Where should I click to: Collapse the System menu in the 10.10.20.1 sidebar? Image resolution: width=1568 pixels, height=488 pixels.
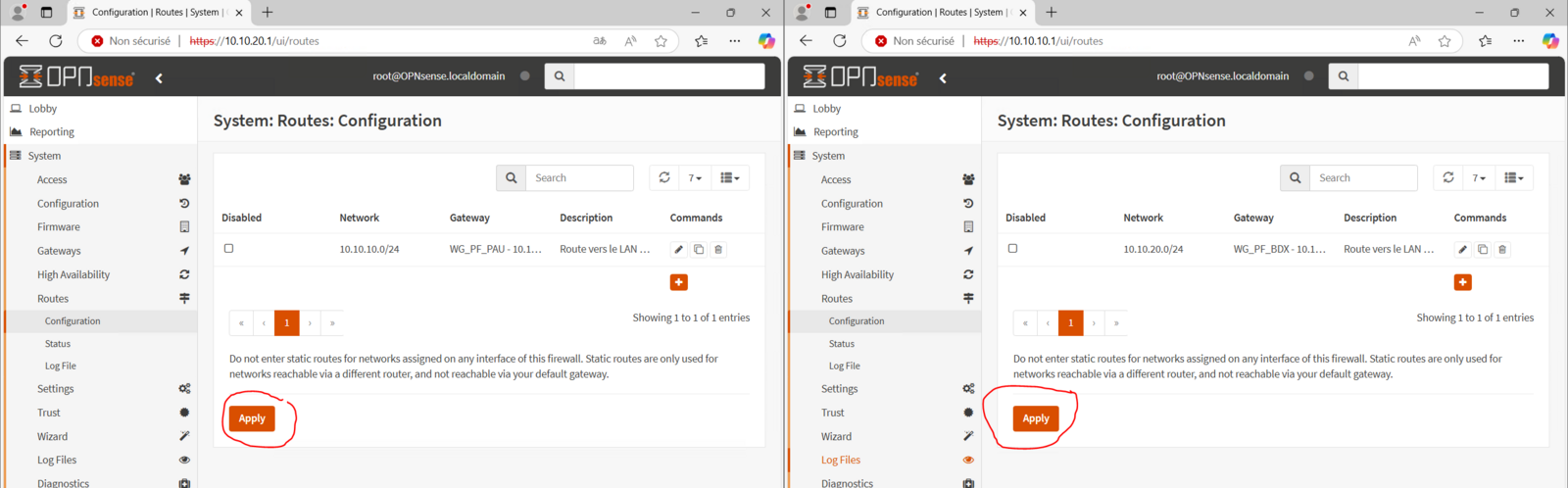(x=44, y=156)
